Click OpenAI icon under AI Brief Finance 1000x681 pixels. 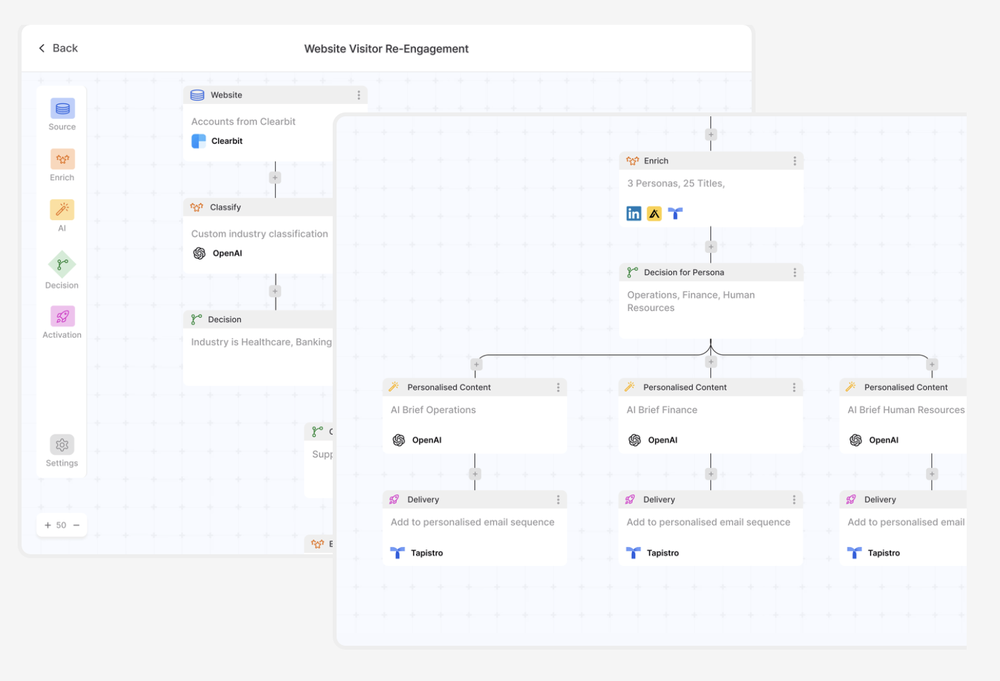pyautogui.click(x=635, y=440)
